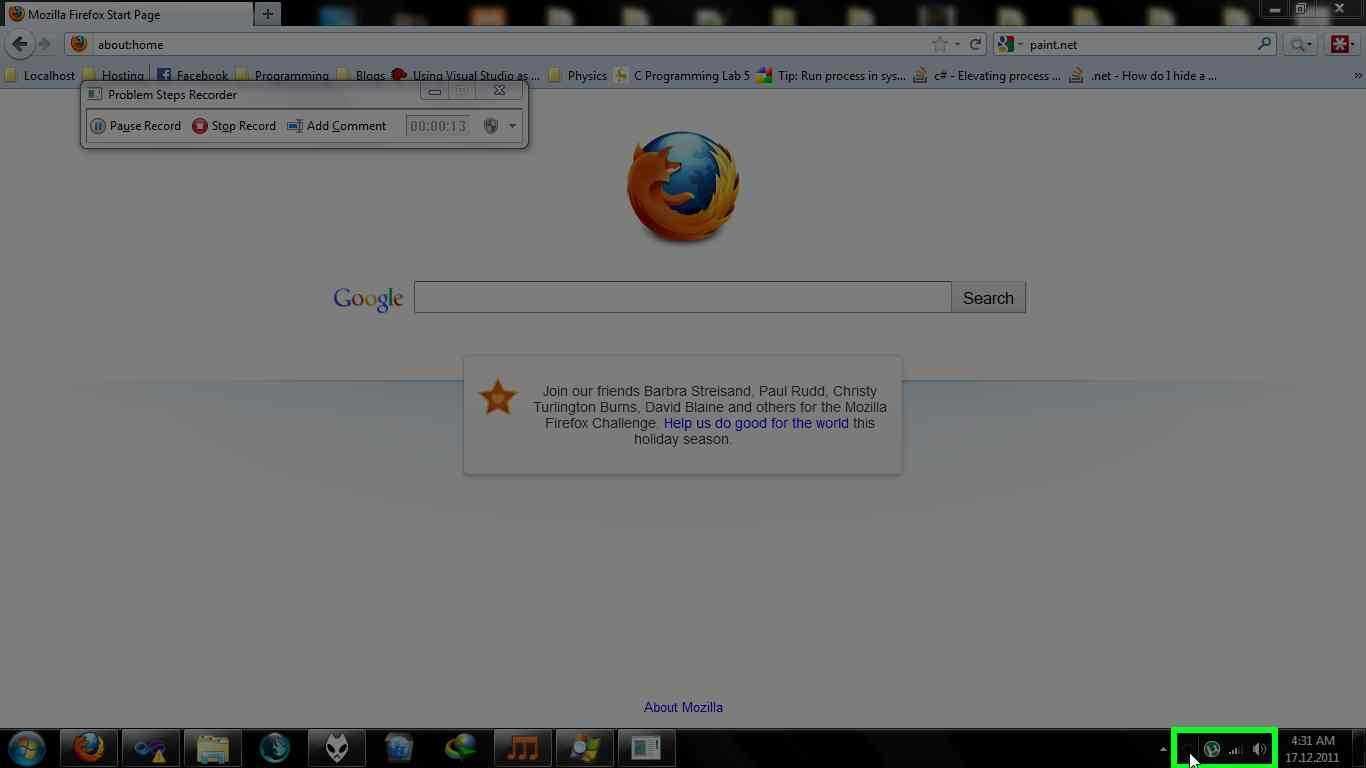
Task: Bookmark this page with star icon
Action: click(939, 44)
